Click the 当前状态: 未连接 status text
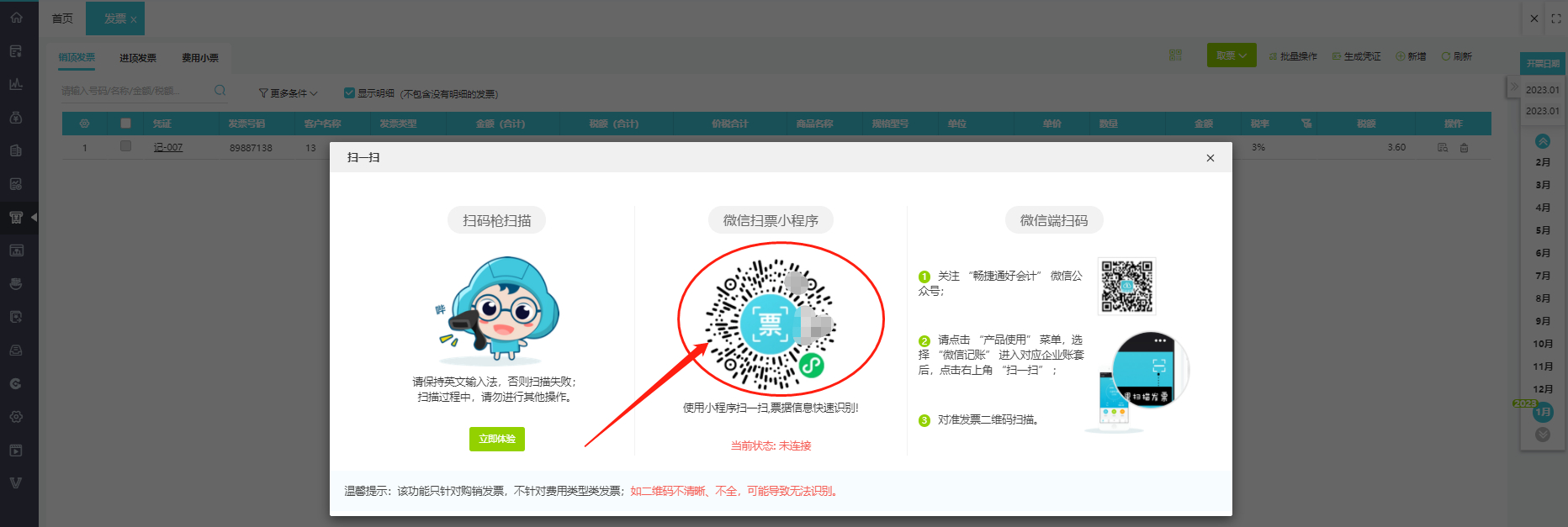Image resolution: width=1568 pixels, height=527 pixels. coord(771,445)
